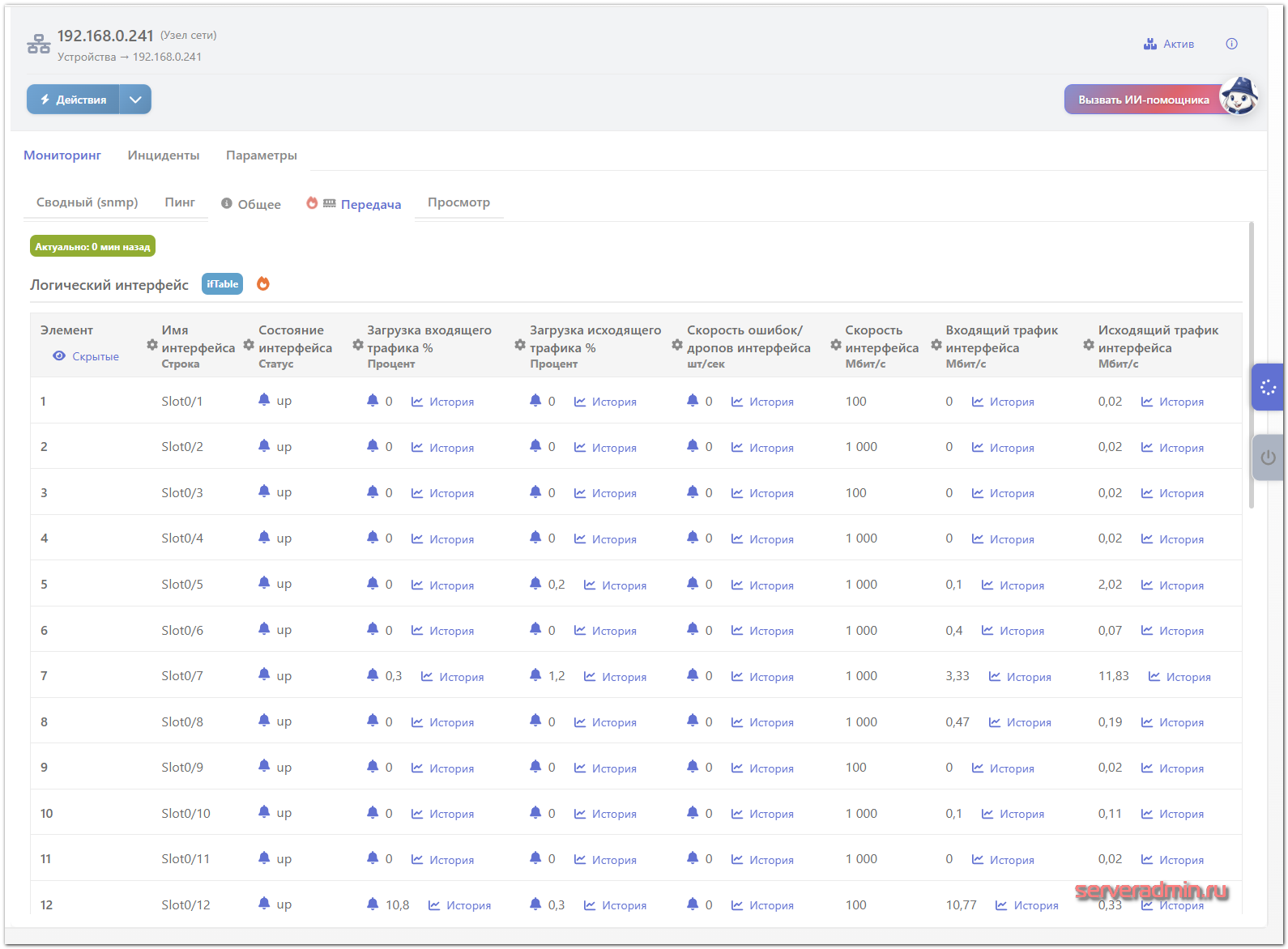Click Вызвать ИИ-помощника button
This screenshot has width=1288, height=949.
[x=1143, y=100]
